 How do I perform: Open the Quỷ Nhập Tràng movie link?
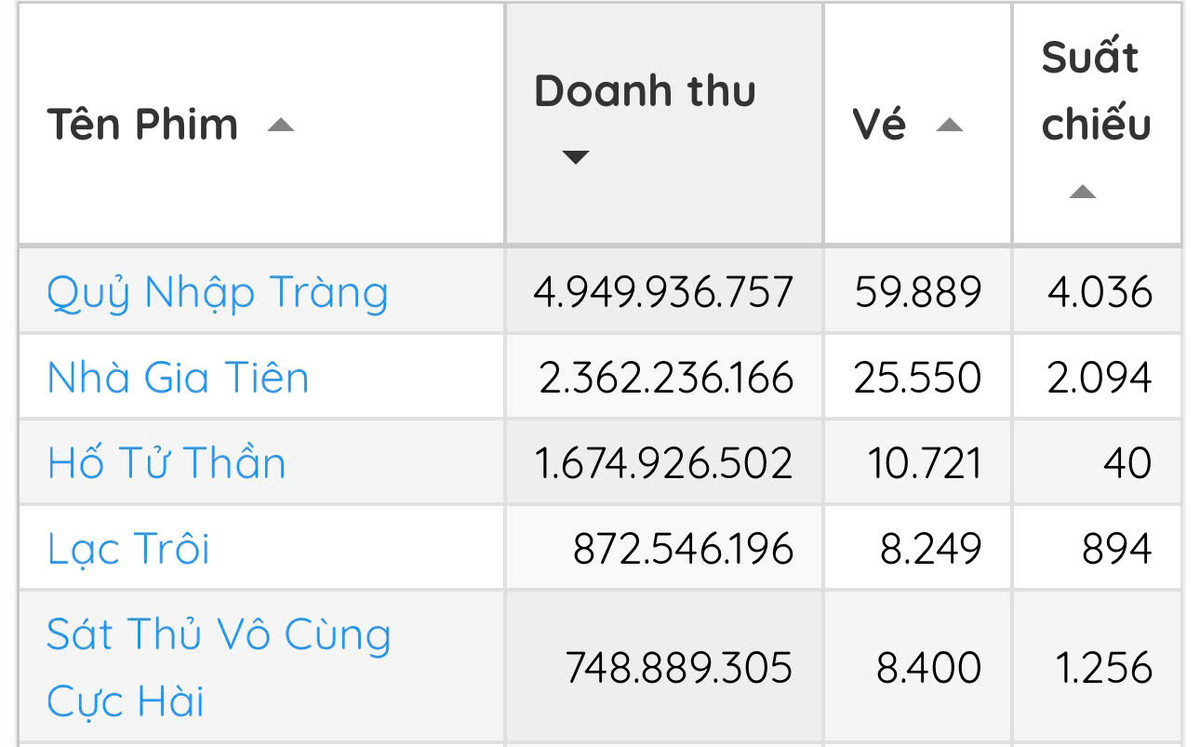[x=217, y=293]
